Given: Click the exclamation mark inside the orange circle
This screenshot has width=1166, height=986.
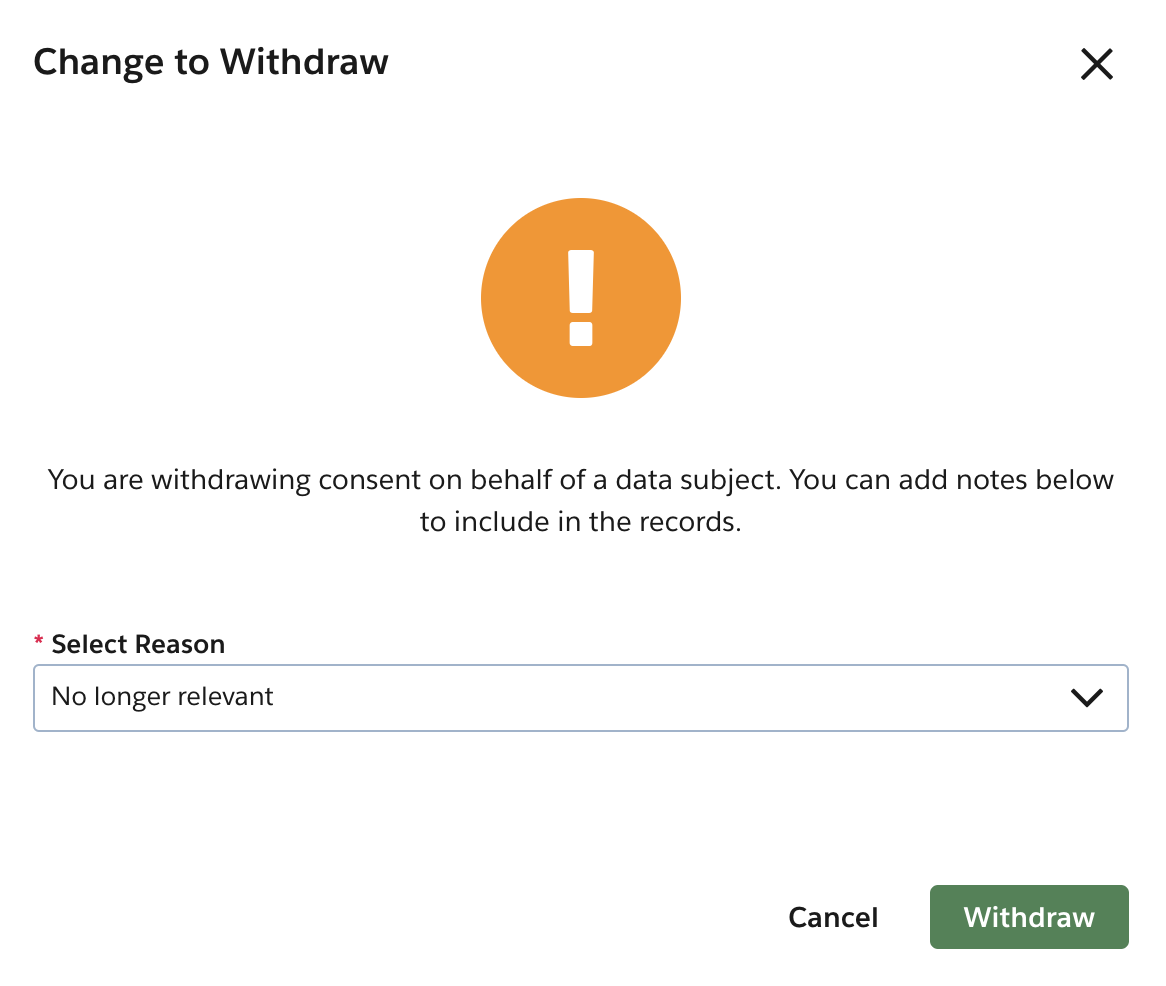Looking at the screenshot, I should (580, 297).
